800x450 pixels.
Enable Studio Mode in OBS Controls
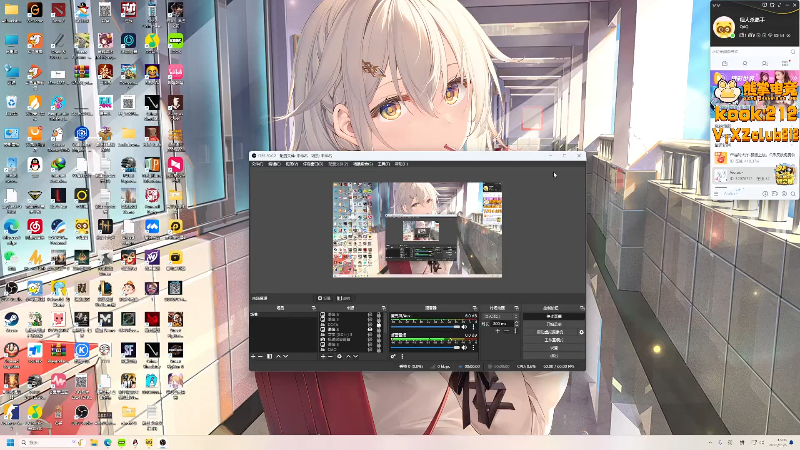[x=554, y=340]
